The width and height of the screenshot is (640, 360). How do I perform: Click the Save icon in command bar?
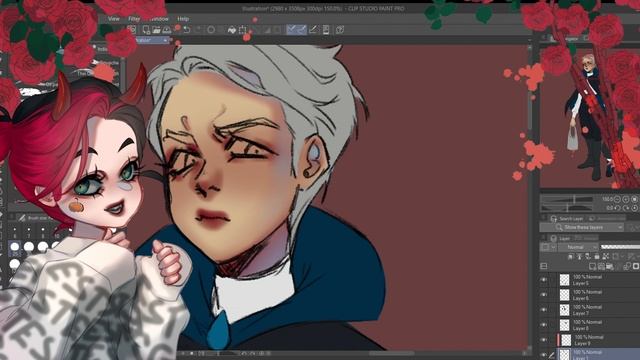tap(167, 30)
